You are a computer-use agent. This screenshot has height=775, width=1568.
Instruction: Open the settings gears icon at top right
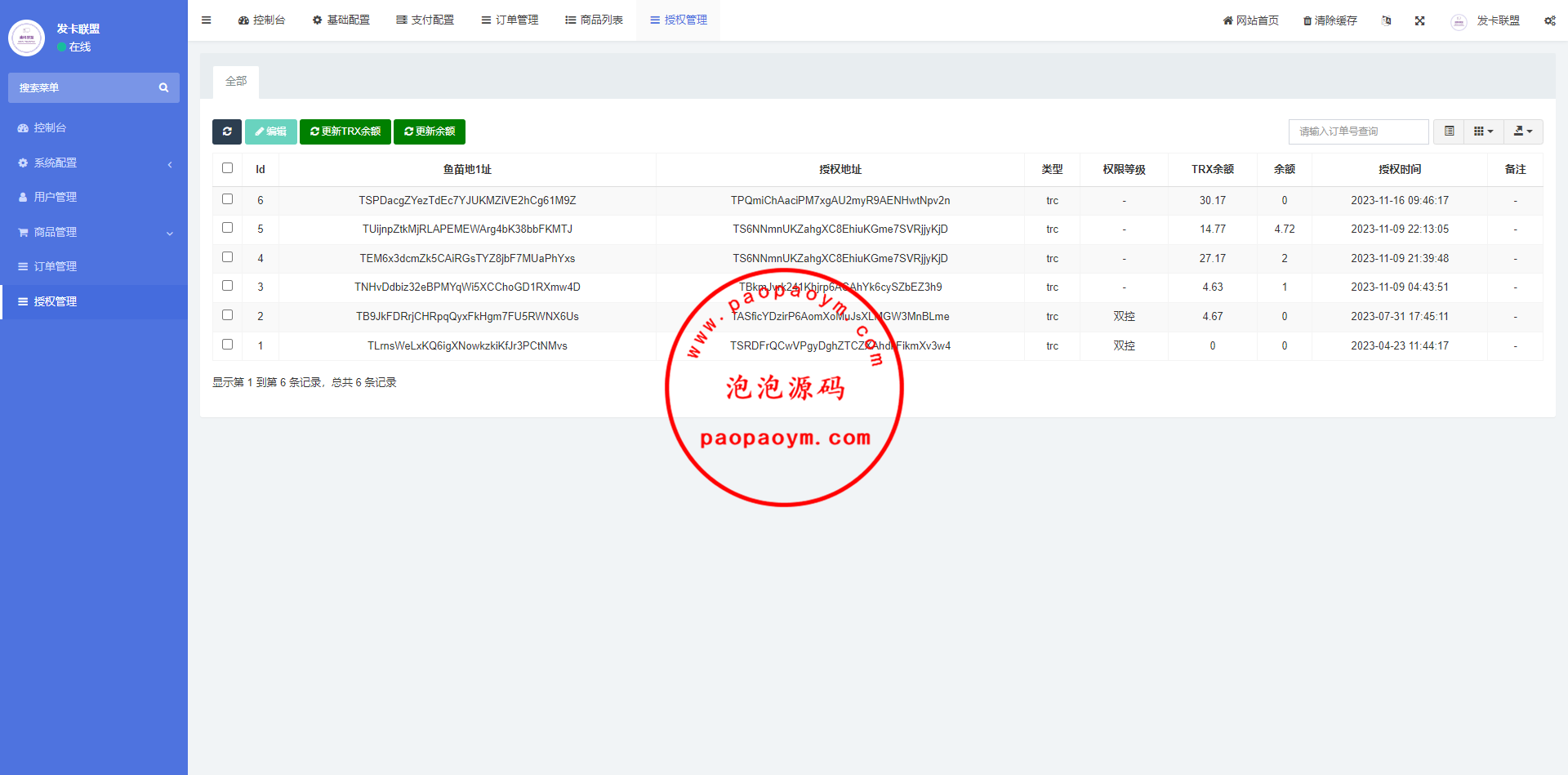(1549, 20)
